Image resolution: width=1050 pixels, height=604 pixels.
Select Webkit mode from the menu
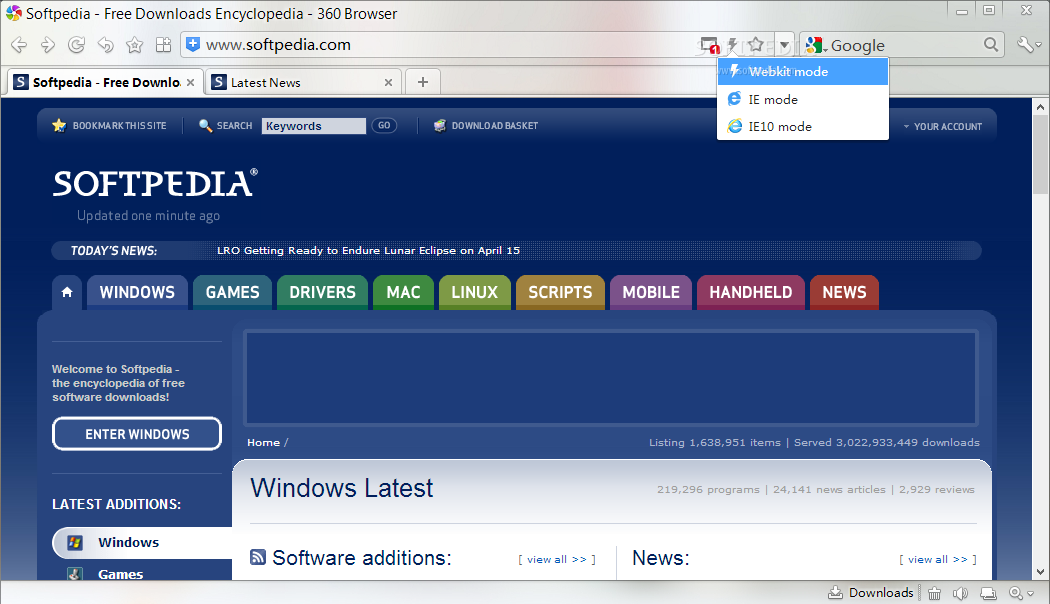coord(803,72)
